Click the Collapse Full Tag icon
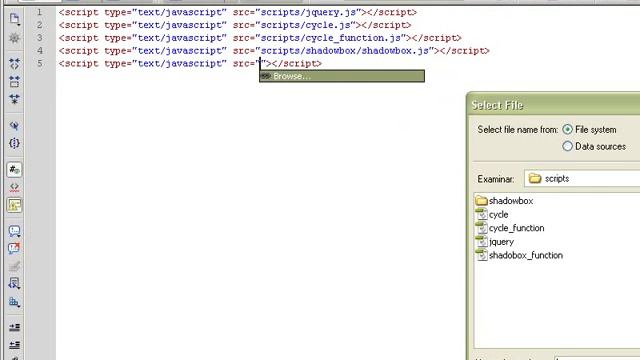This screenshot has height=360, width=640. pos(14,64)
